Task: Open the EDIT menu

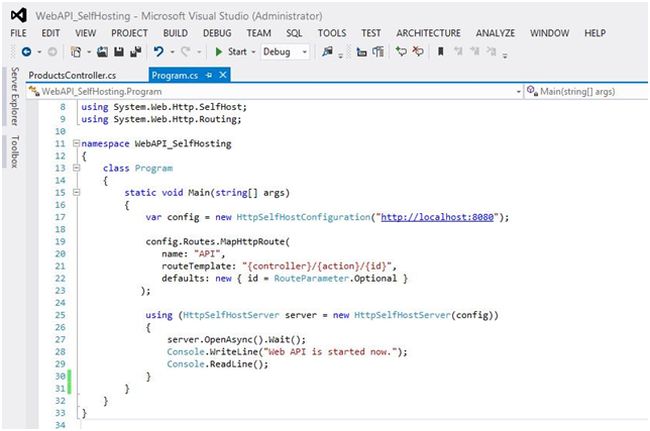Action: [51, 33]
